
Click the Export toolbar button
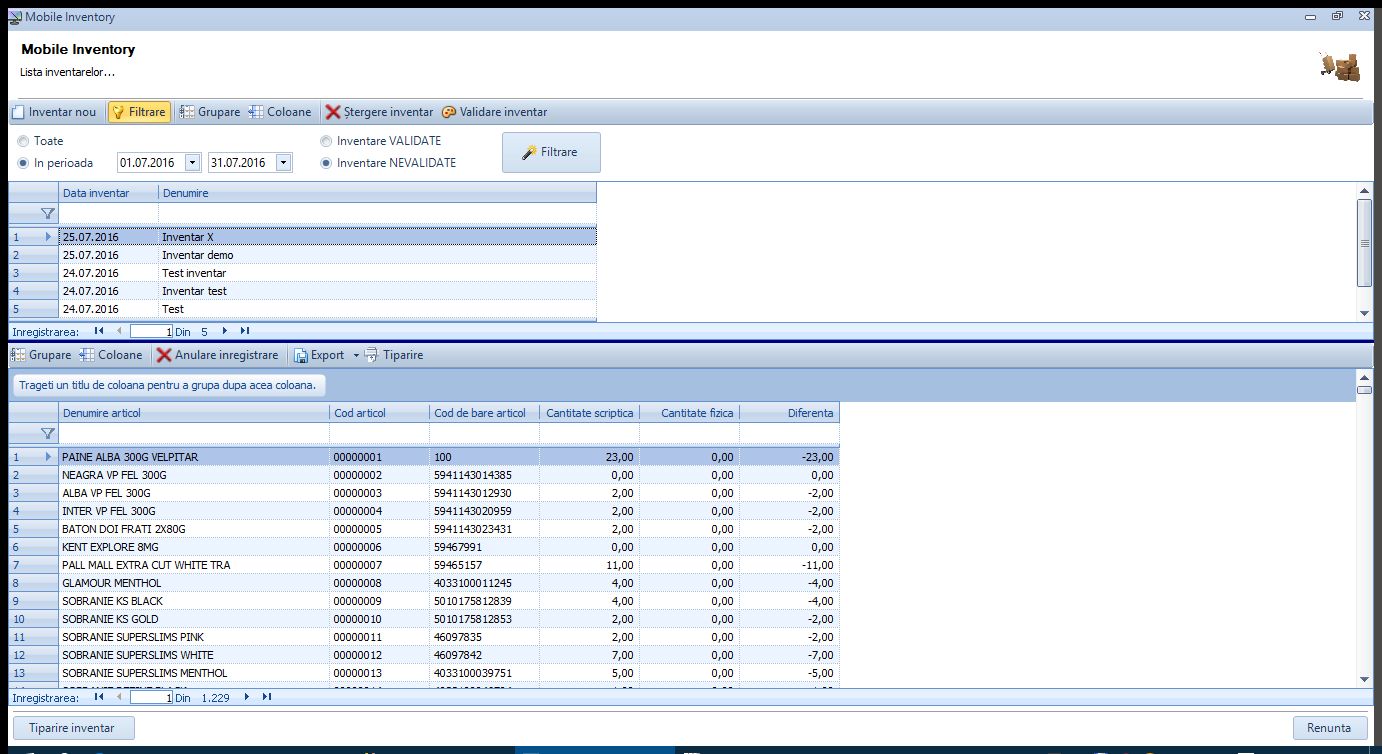319,355
